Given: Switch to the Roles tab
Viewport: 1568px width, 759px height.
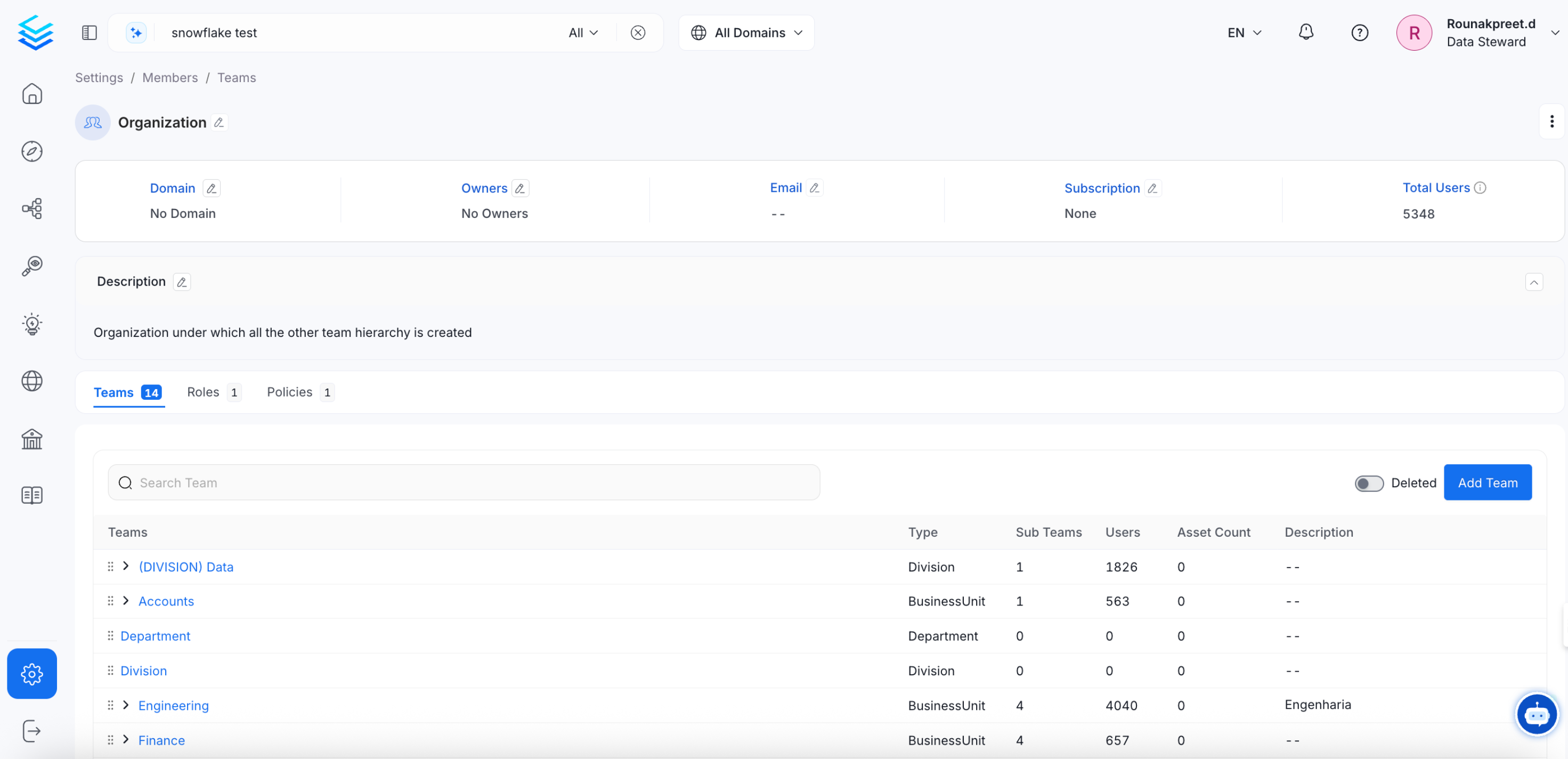Looking at the screenshot, I should point(213,392).
